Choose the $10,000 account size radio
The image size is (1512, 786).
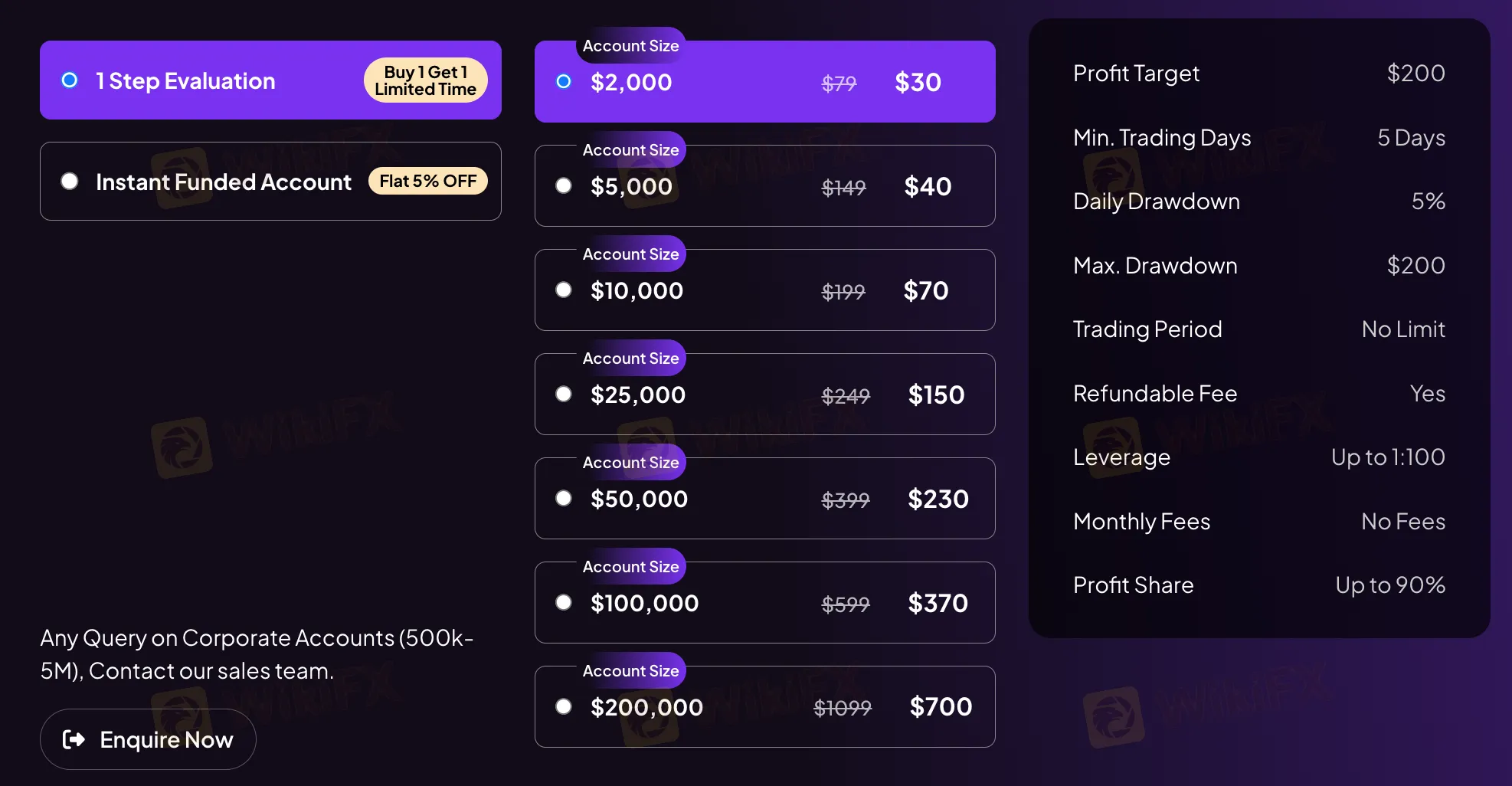[564, 290]
